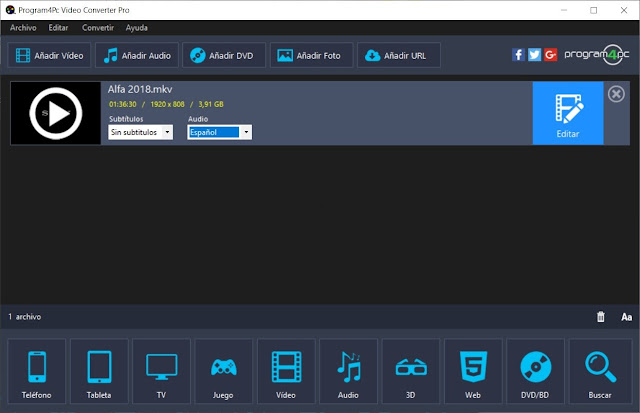The image size is (640, 413).
Task: Select the DVD/BD output category
Action: [536, 371]
